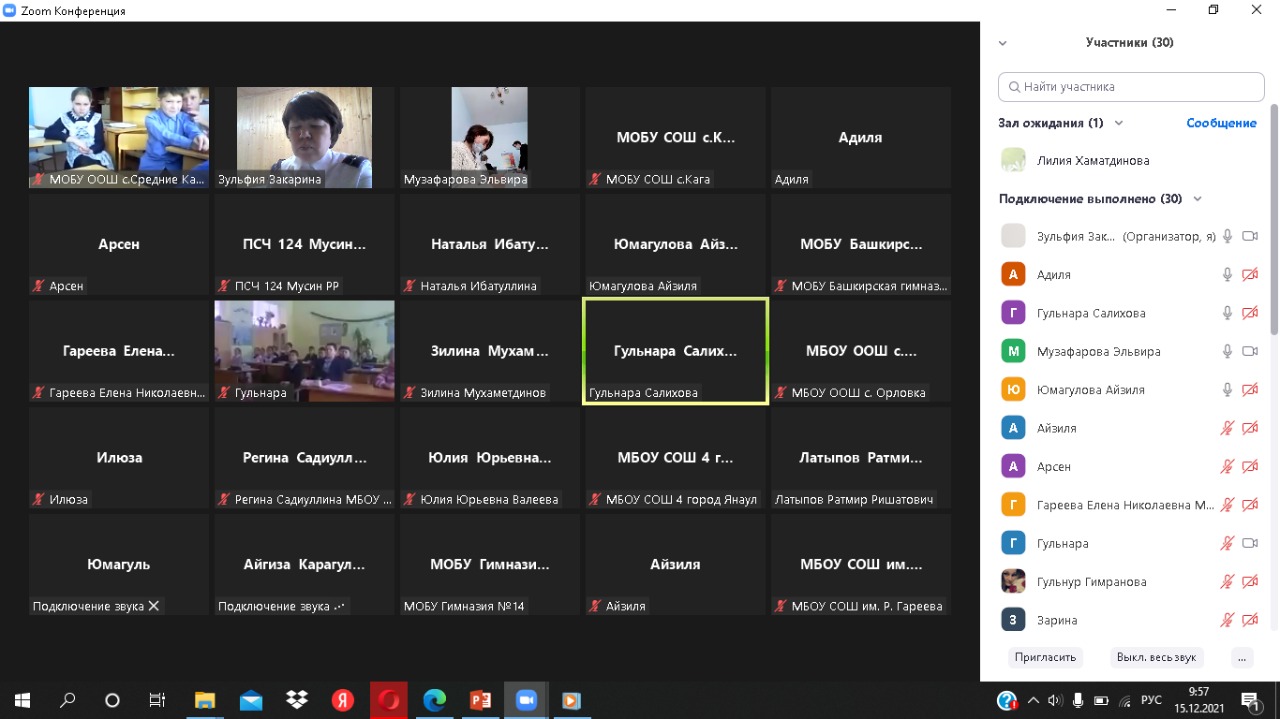
Task: Toggle microphone for Гульнара Салихова in list
Action: [x=1227, y=313]
